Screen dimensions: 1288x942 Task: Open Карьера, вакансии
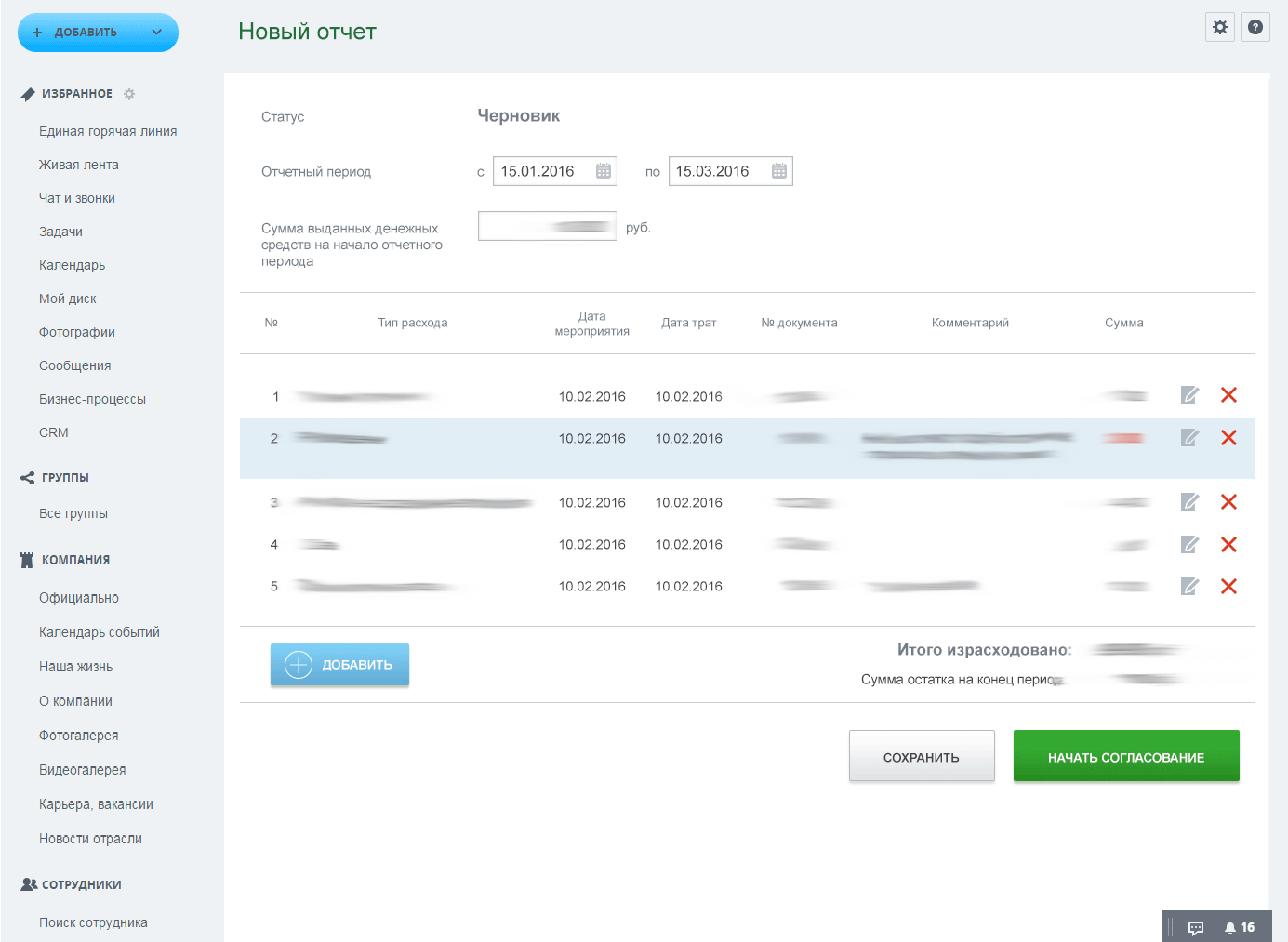point(96,804)
